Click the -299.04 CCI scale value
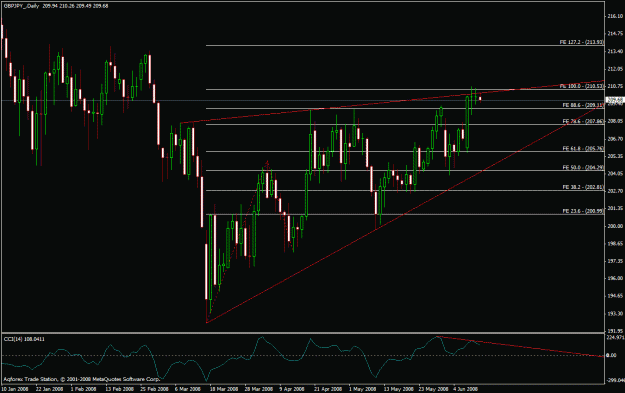The width and height of the screenshot is (625, 393). [616, 381]
